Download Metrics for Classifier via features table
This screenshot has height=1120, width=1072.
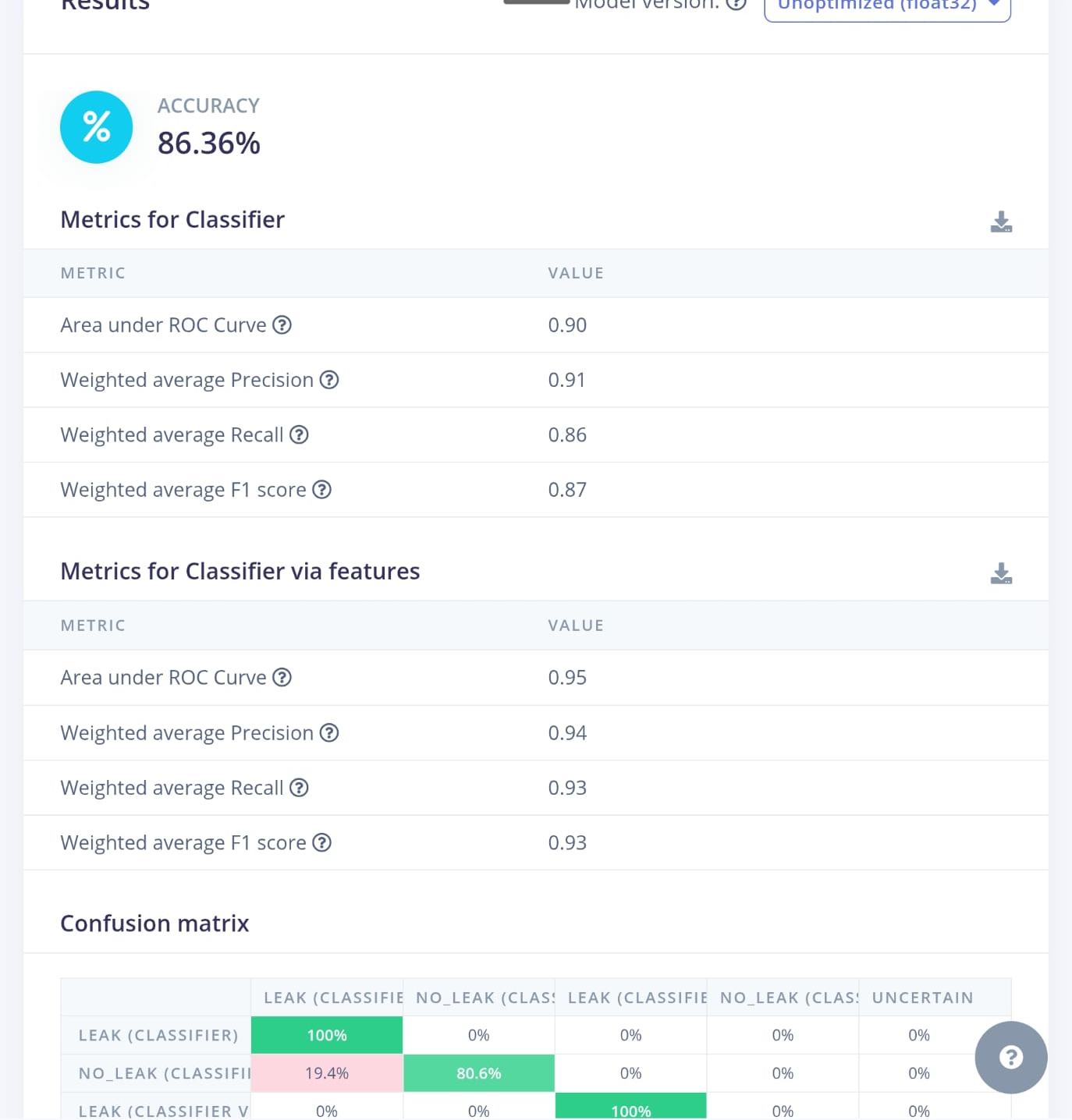coord(1001,574)
